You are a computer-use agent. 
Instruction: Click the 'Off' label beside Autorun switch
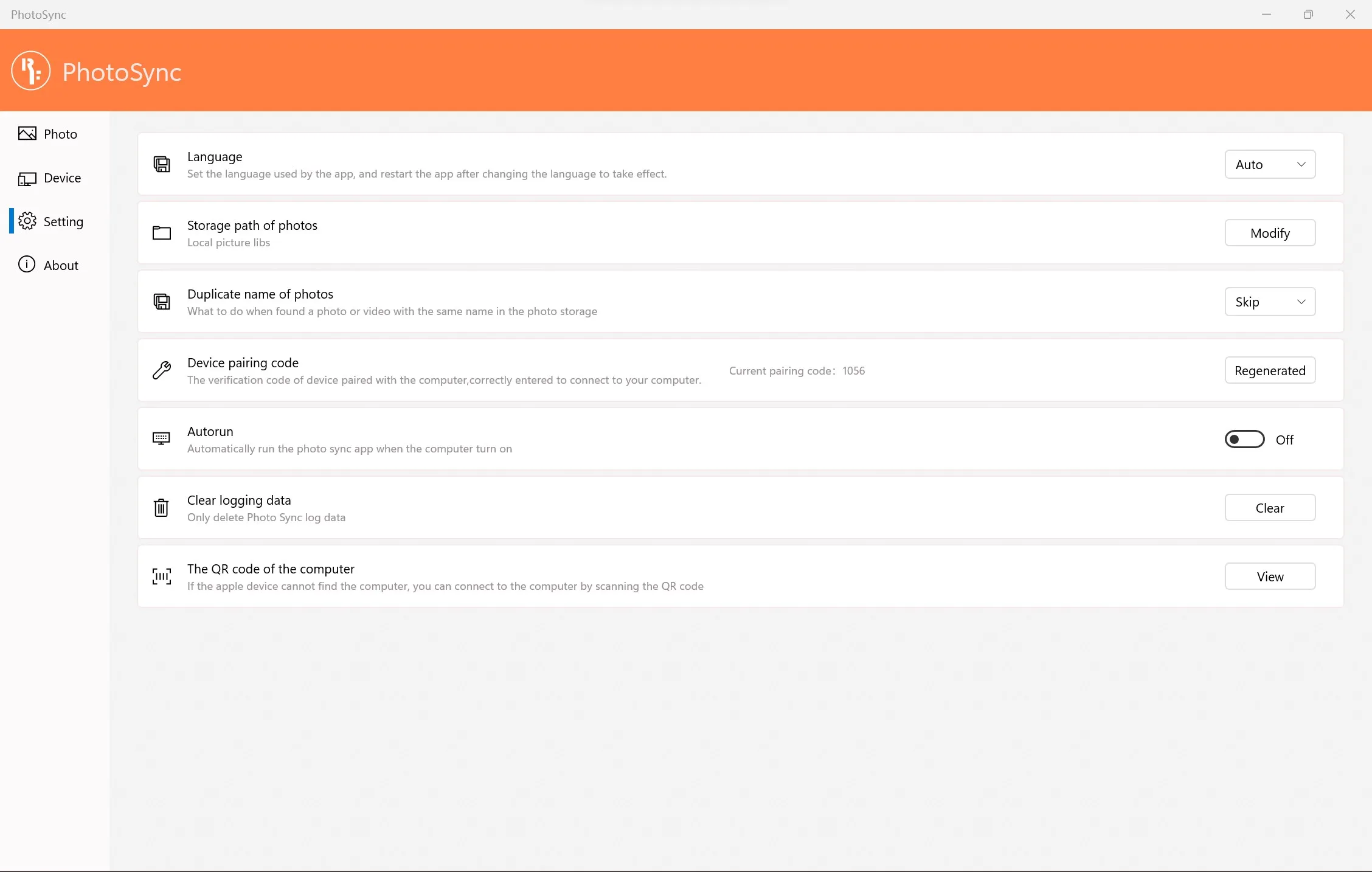coord(1284,440)
